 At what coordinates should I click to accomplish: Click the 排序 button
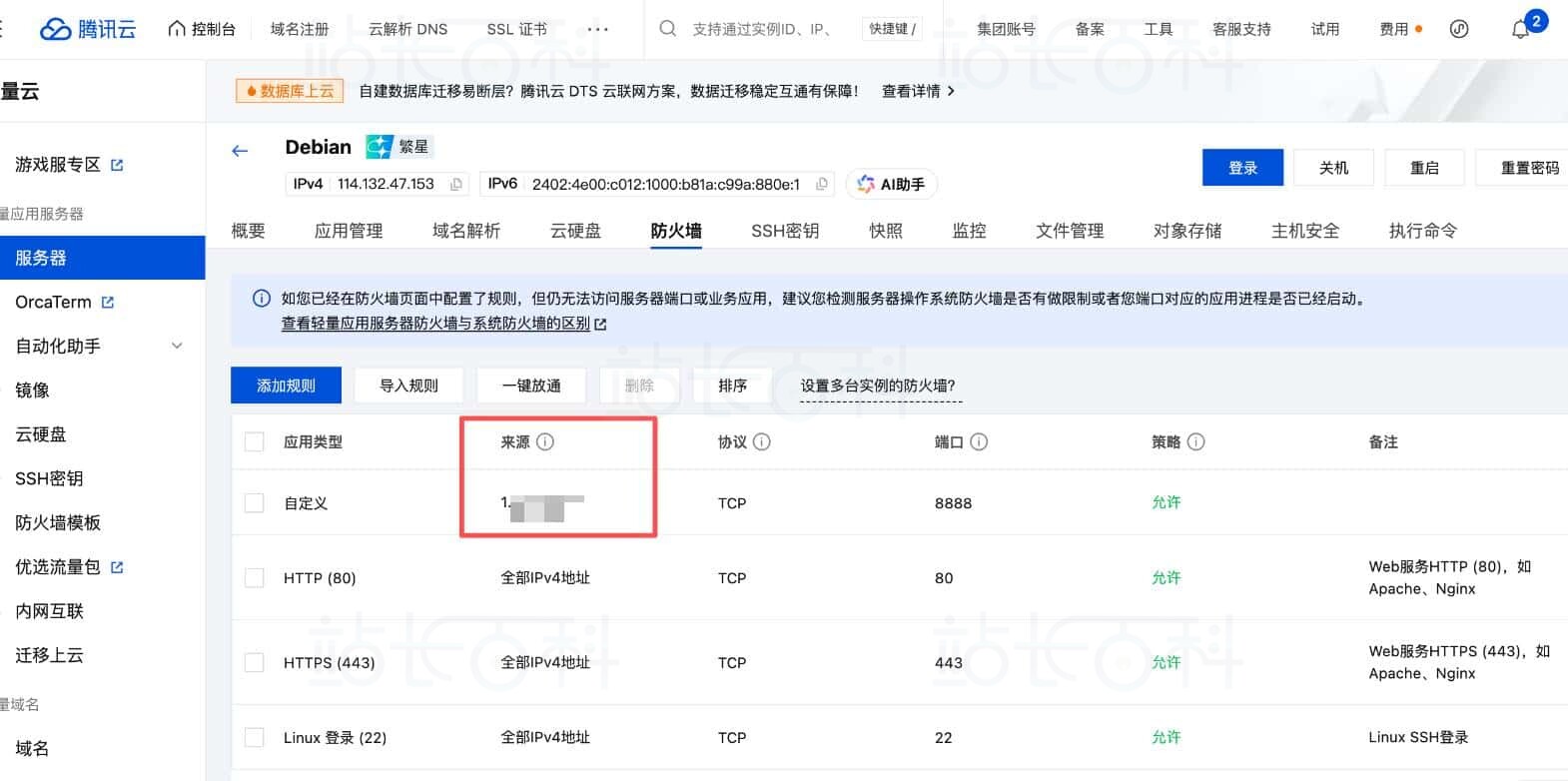tap(732, 386)
